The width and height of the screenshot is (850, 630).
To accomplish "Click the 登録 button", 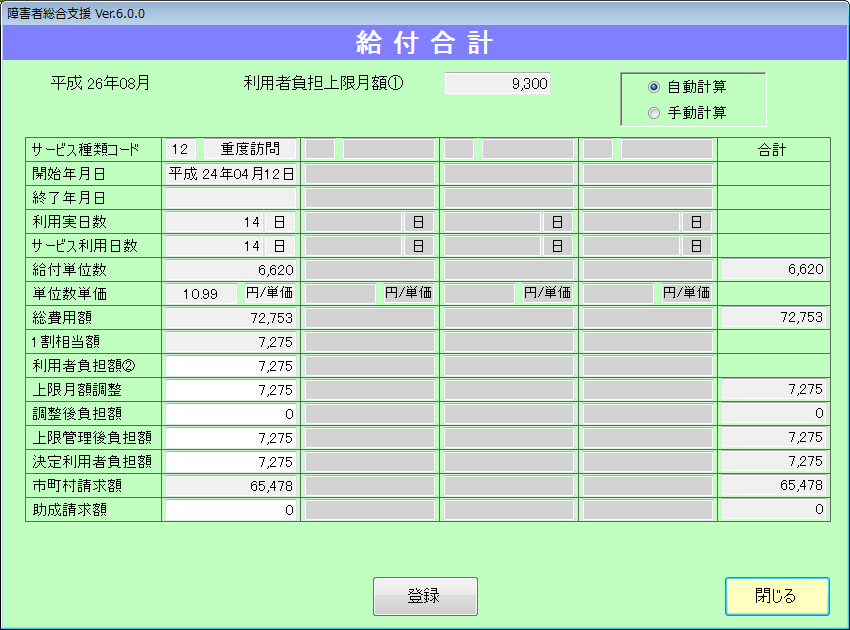I will (x=425, y=596).
